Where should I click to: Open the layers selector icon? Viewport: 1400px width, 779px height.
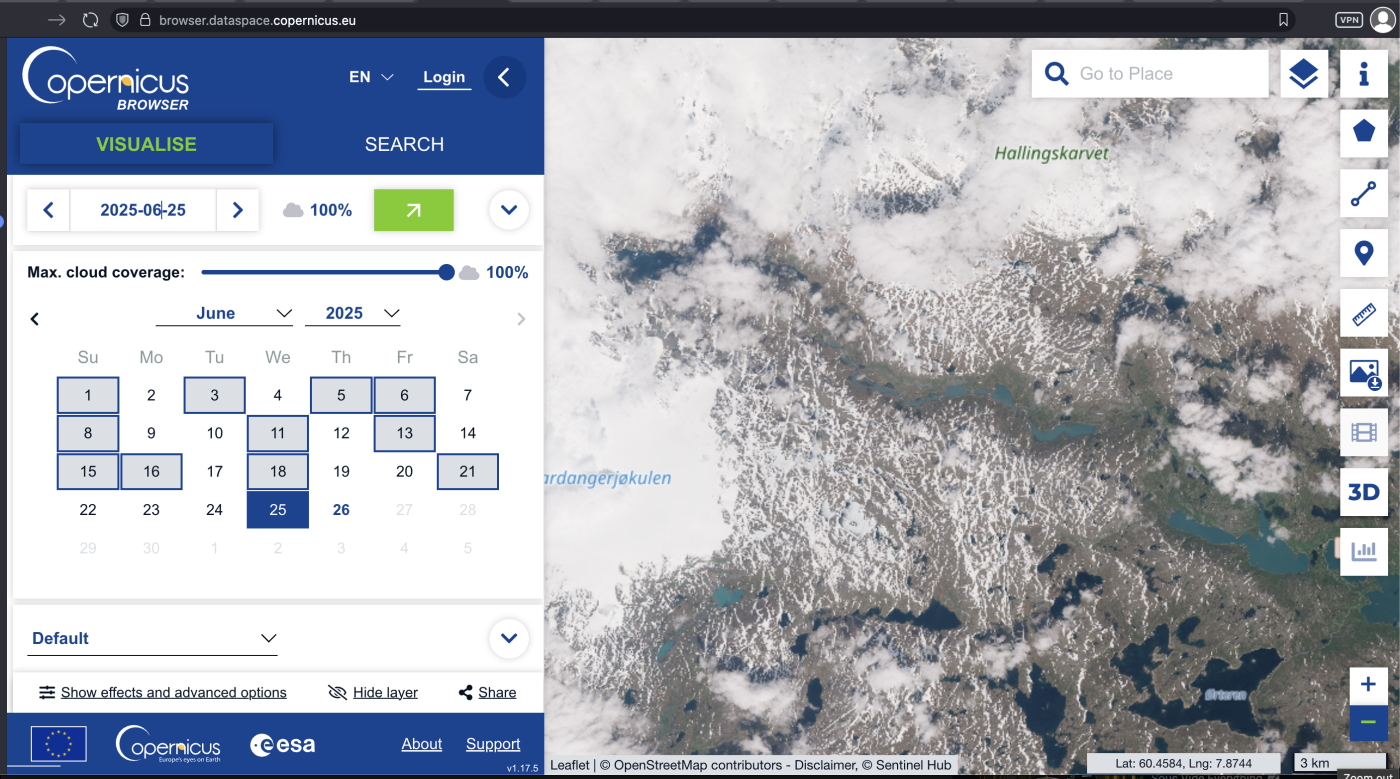click(x=1303, y=74)
